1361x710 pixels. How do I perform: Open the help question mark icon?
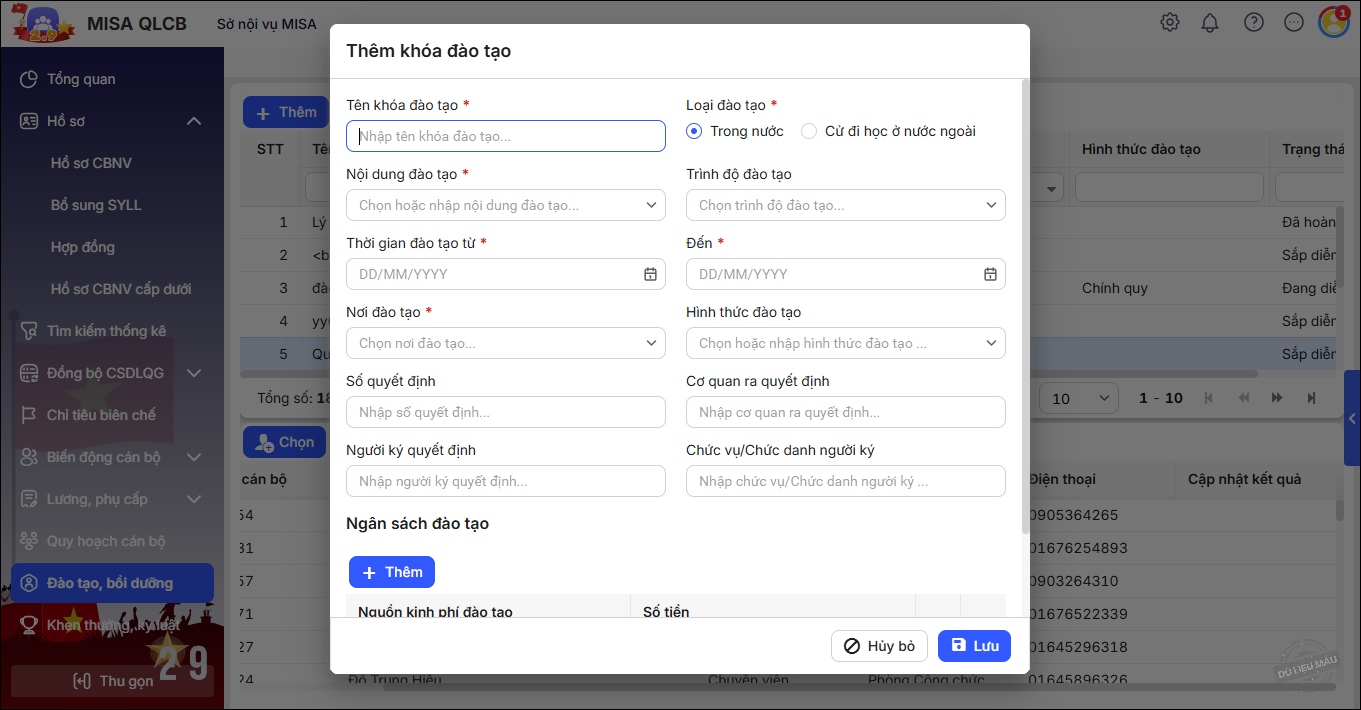(x=1253, y=23)
